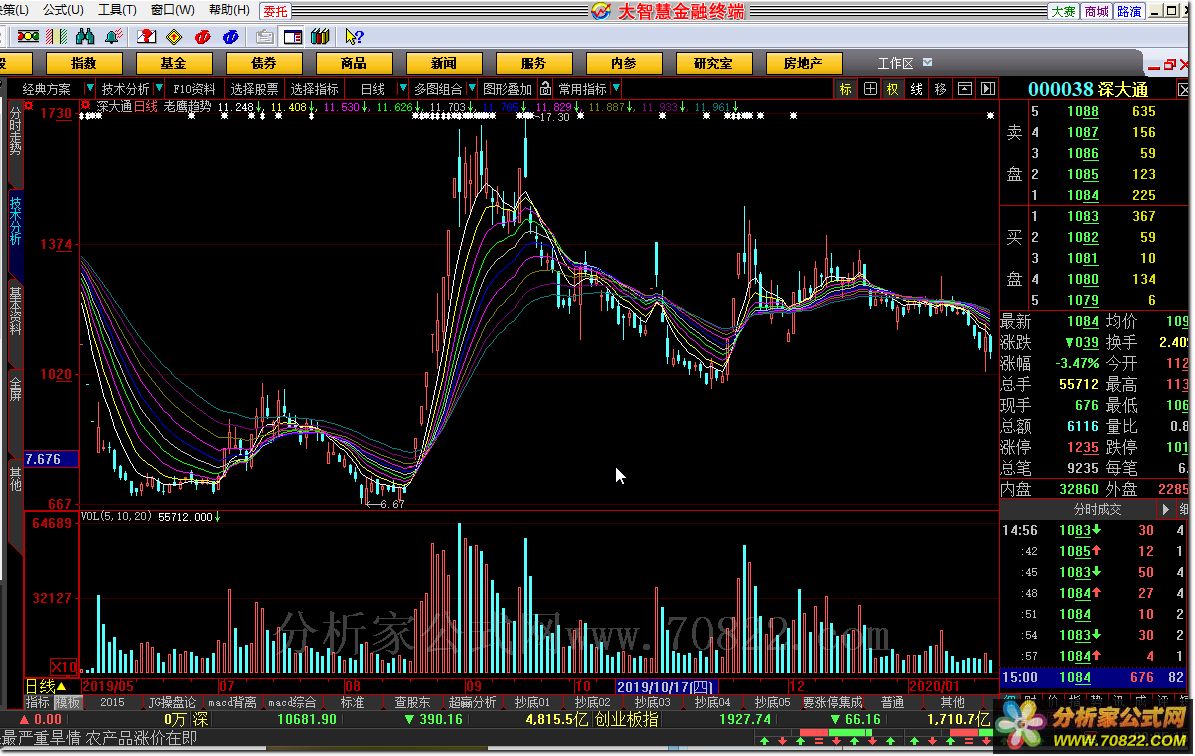Click the red gear icon at chart corner
1195x756 pixels.
[x=28, y=106]
